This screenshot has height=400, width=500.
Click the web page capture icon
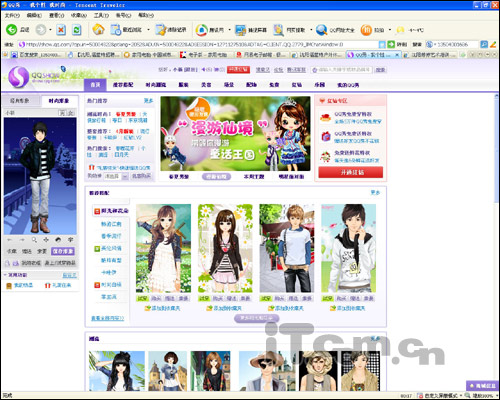tap(278, 30)
